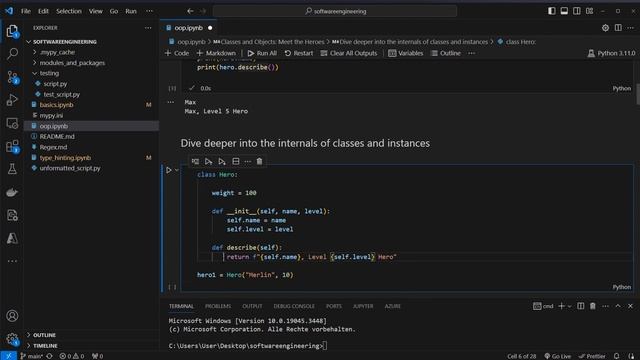Open the Run and Debug view
Image resolution: width=640 pixels, height=360 pixels.
12,100
